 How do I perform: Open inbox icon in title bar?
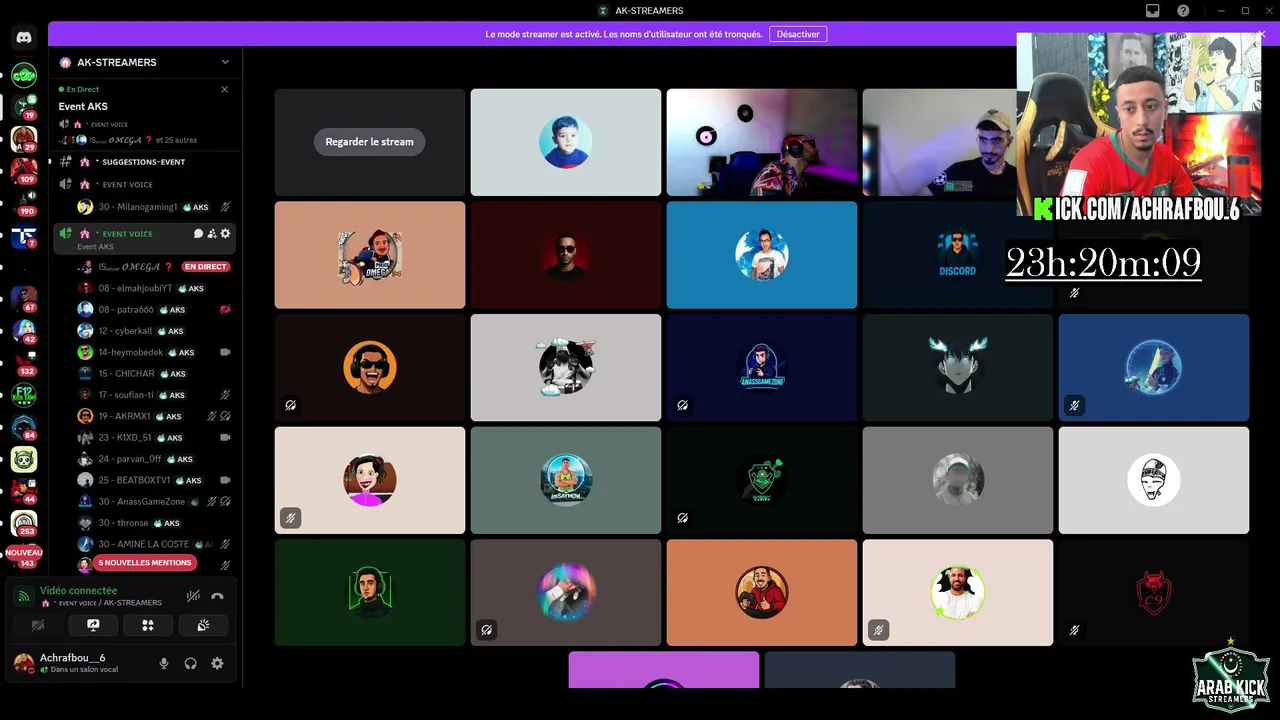click(x=1153, y=11)
